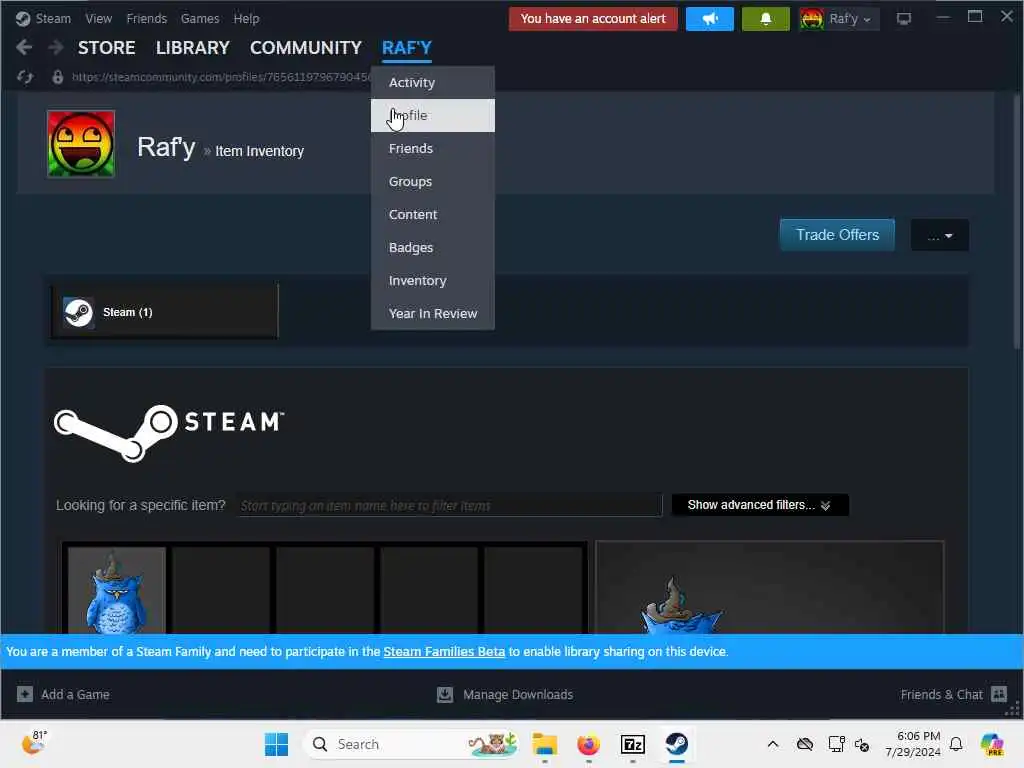Click the network status icon in the tray
This screenshot has width=1024, height=768.
(836, 744)
